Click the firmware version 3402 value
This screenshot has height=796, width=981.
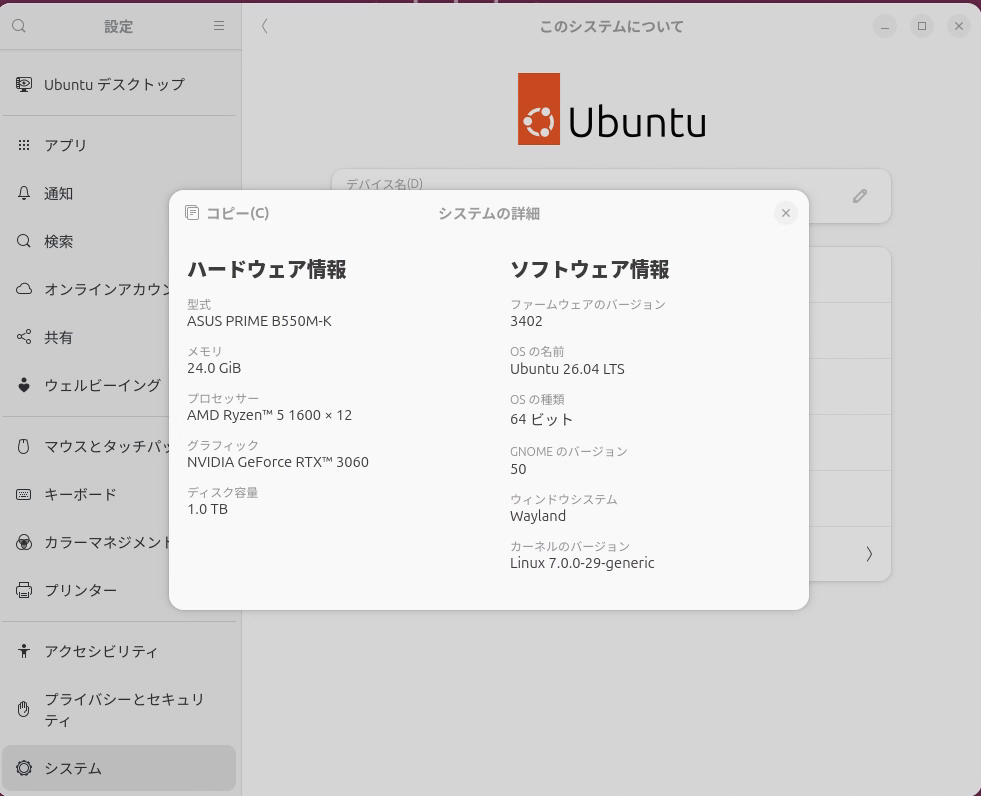tap(526, 321)
